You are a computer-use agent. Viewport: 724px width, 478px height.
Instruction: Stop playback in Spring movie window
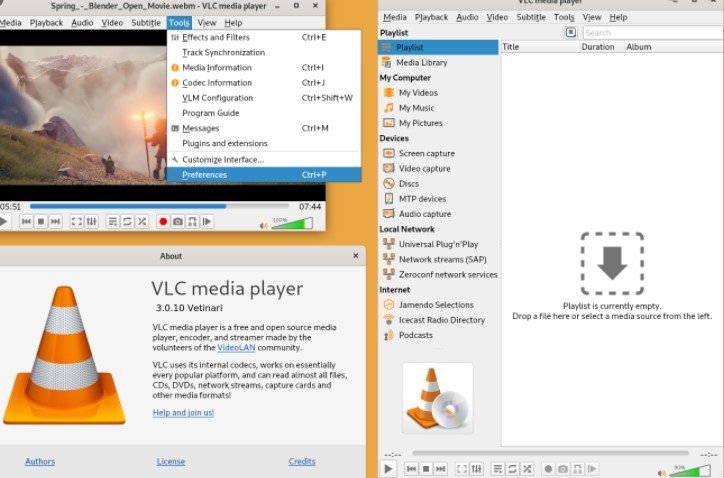click(41, 222)
